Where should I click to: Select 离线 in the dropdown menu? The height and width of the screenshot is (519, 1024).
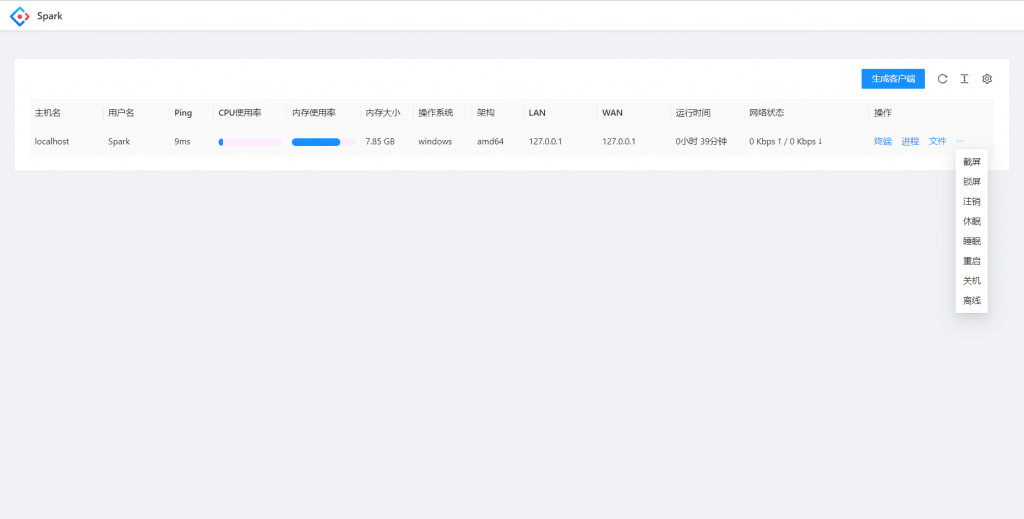pyautogui.click(x=971, y=301)
